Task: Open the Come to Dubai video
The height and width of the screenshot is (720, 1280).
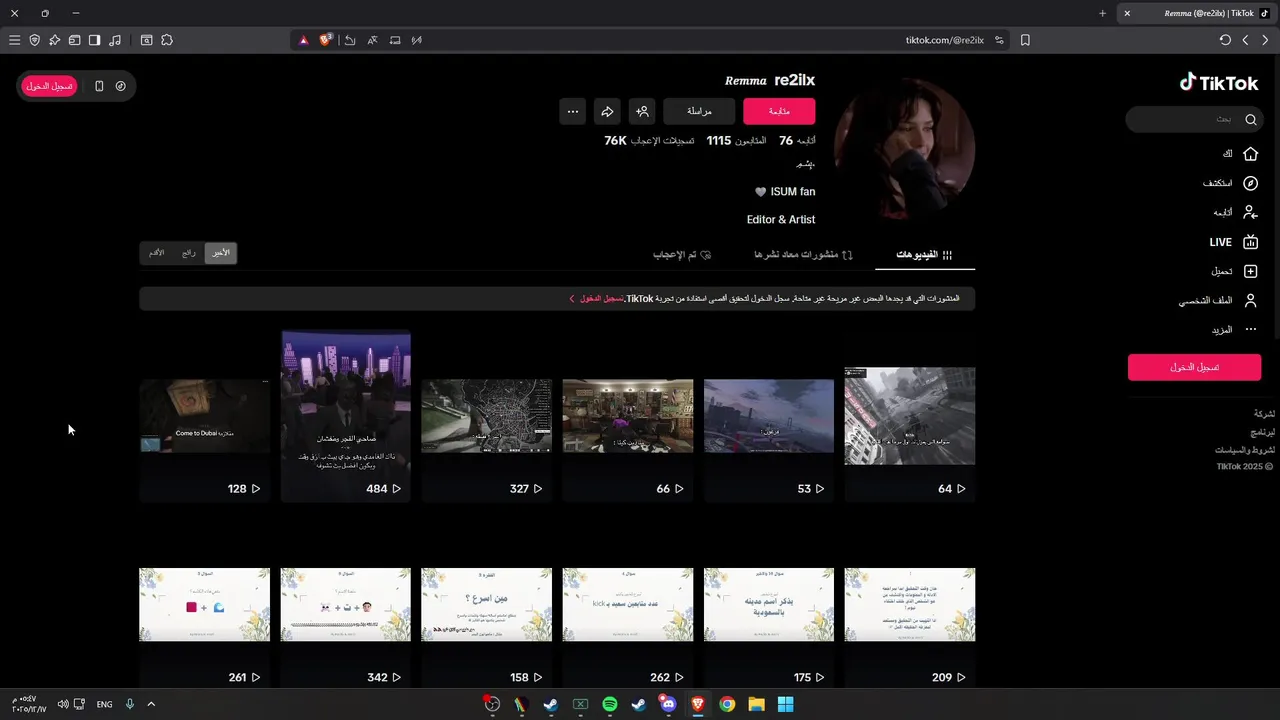Action: click(x=204, y=416)
